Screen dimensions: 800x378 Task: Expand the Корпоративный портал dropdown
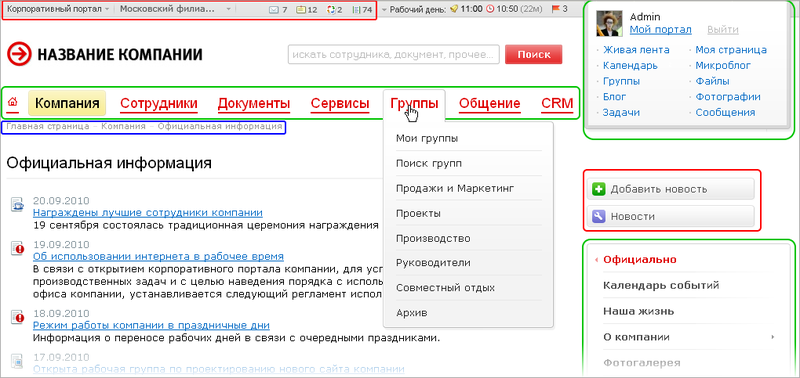[x=107, y=9]
